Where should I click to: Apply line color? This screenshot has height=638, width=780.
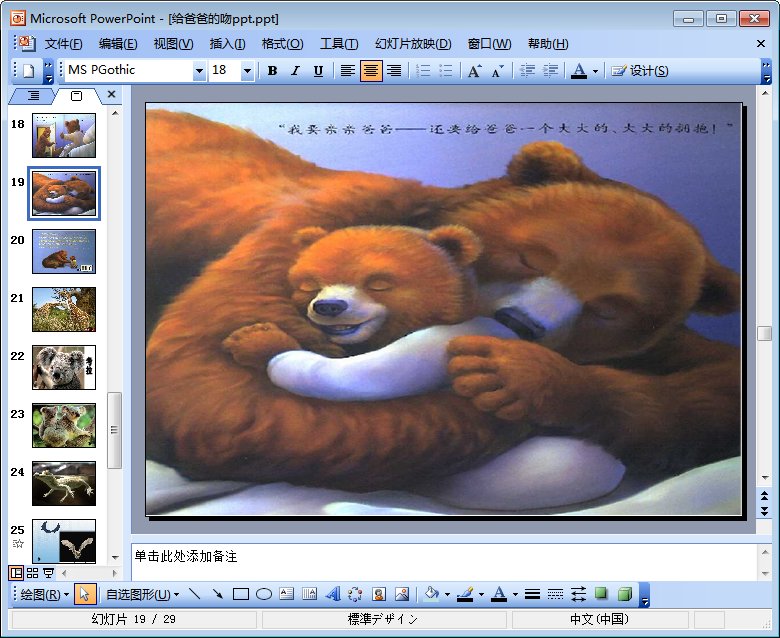[465, 594]
